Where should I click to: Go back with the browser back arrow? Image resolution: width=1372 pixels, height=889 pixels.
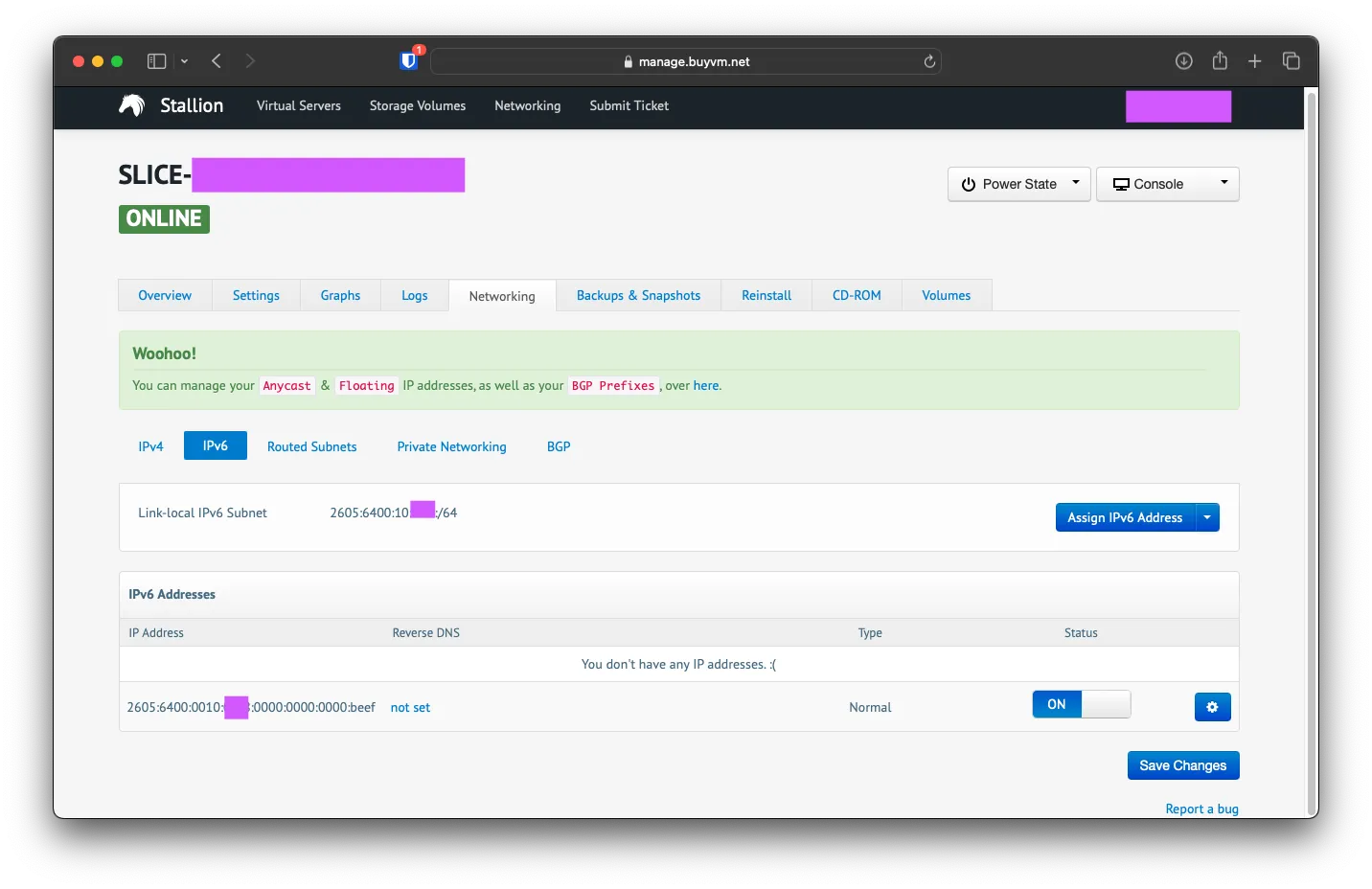(217, 61)
